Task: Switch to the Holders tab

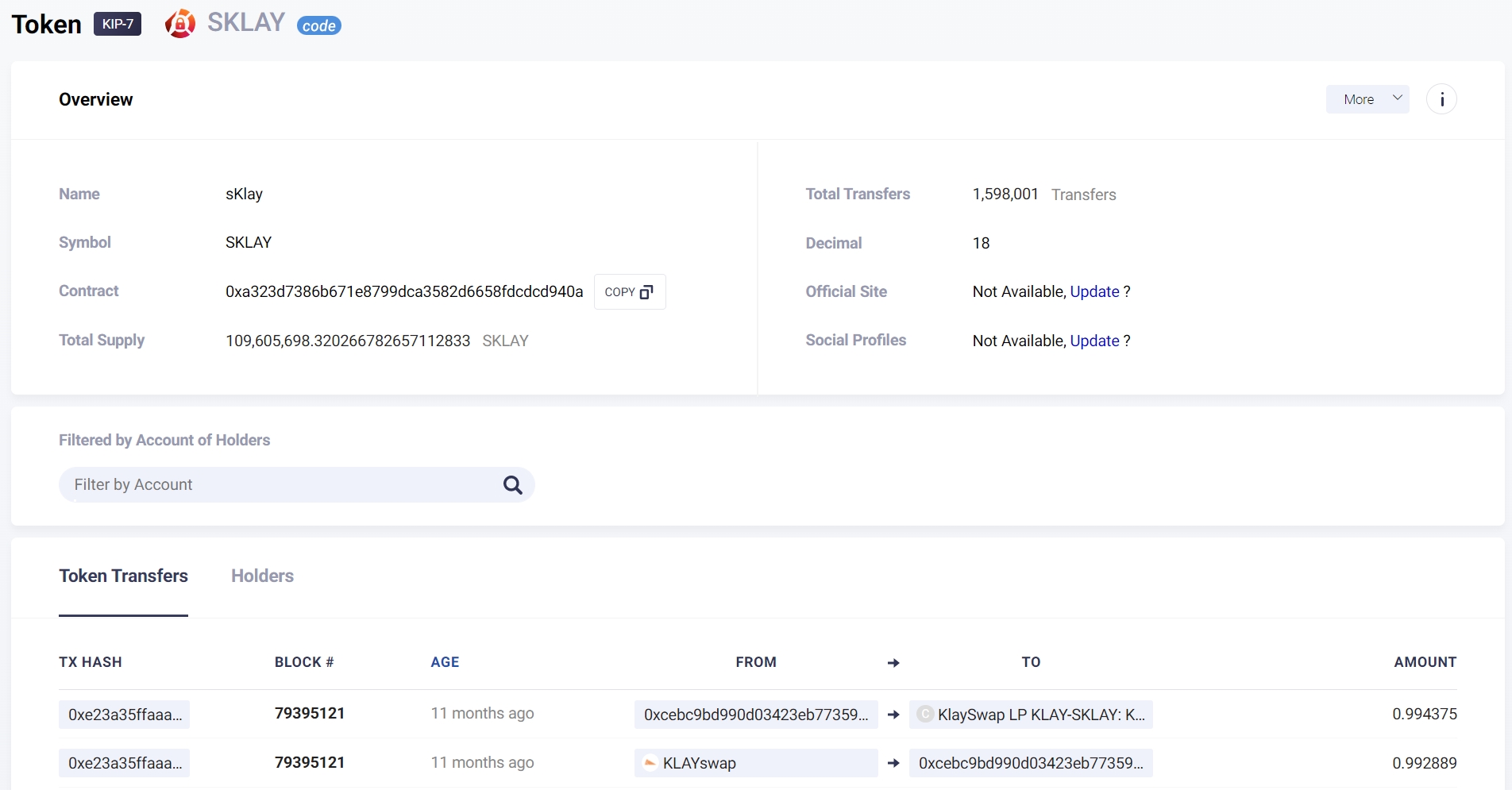Action: click(x=262, y=576)
